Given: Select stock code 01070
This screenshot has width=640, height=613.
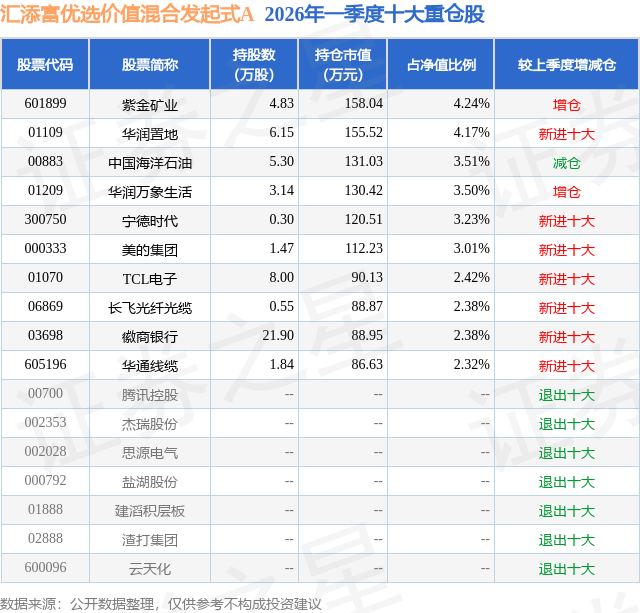Looking at the screenshot, I should 45,278.
